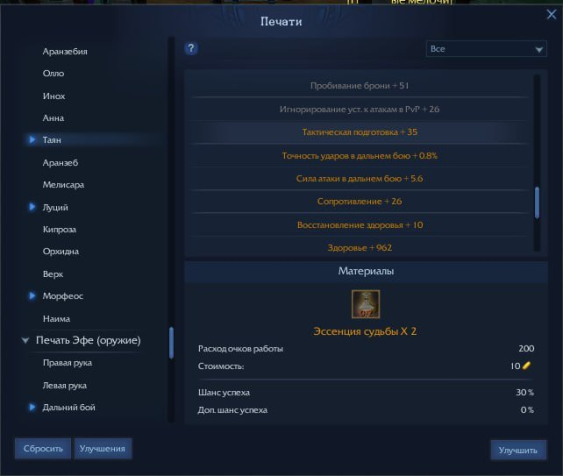This screenshot has height=476, width=563.
Task: Click the blue arrow marker beside Морфеос
Action: [x=32, y=296]
